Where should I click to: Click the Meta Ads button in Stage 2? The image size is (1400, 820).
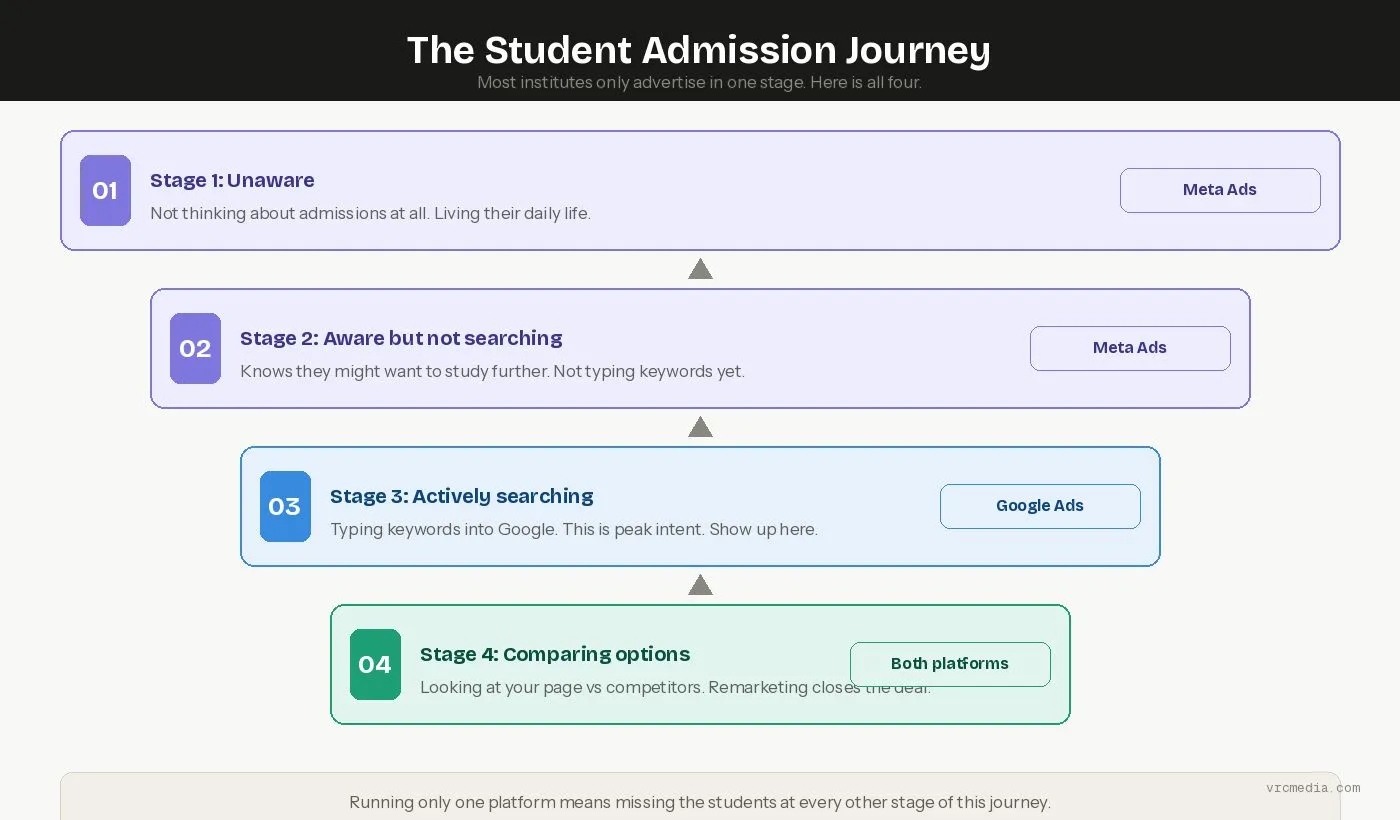tap(1130, 348)
